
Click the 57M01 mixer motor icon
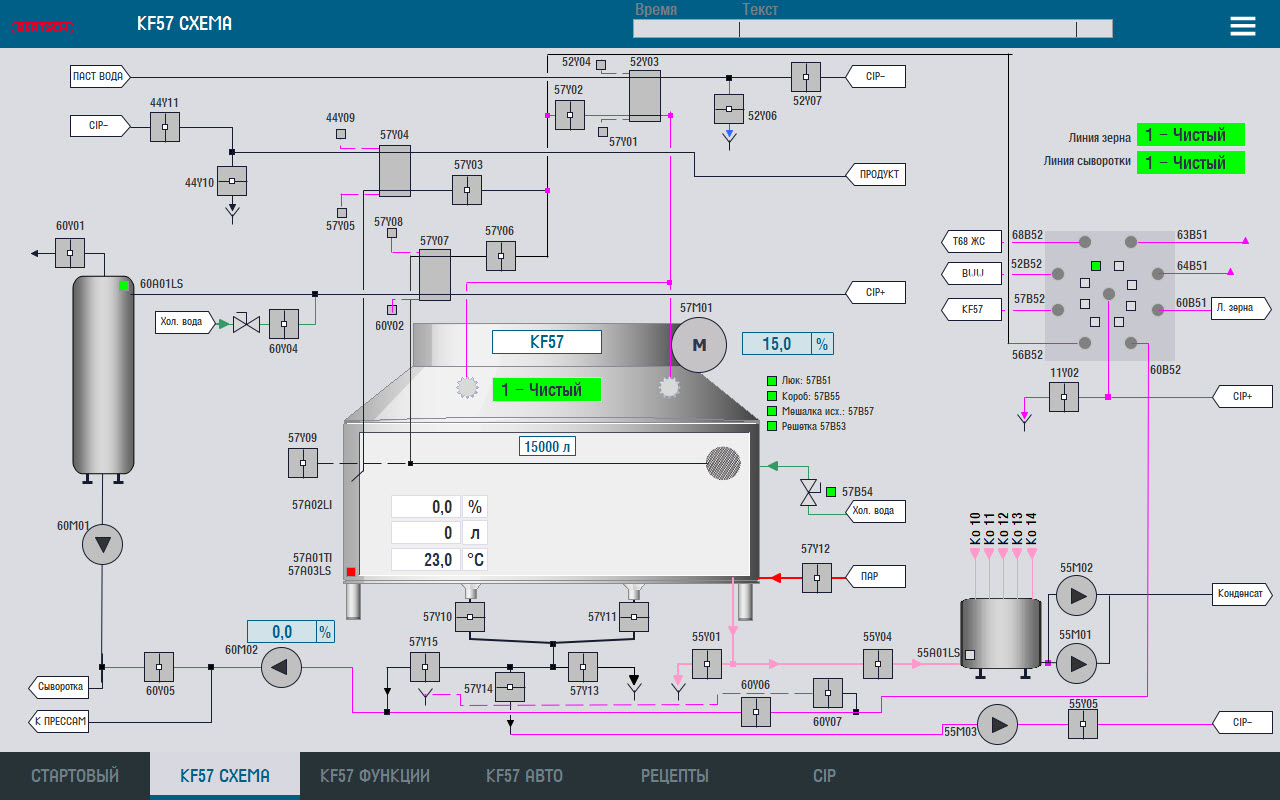point(700,346)
